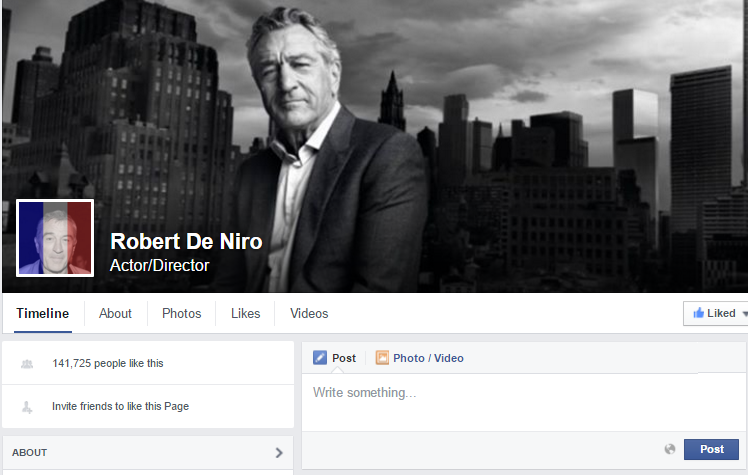Click the Liked button
Image resolution: width=748 pixels, height=475 pixels.
click(715, 313)
